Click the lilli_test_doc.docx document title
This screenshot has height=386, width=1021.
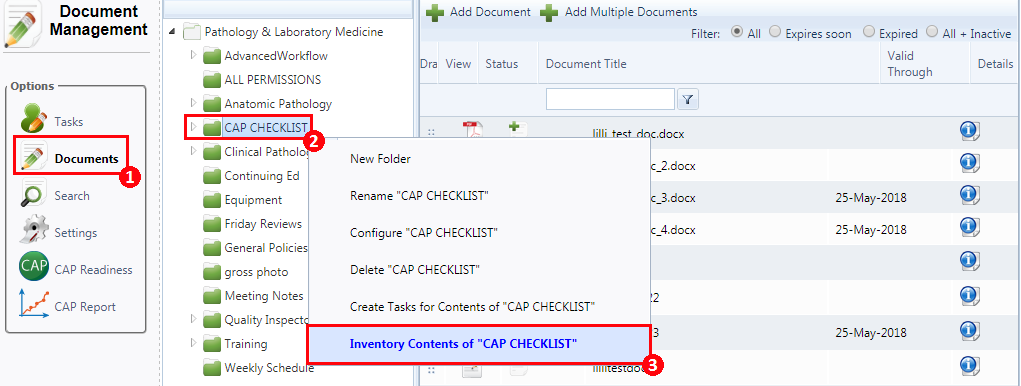pos(638,134)
